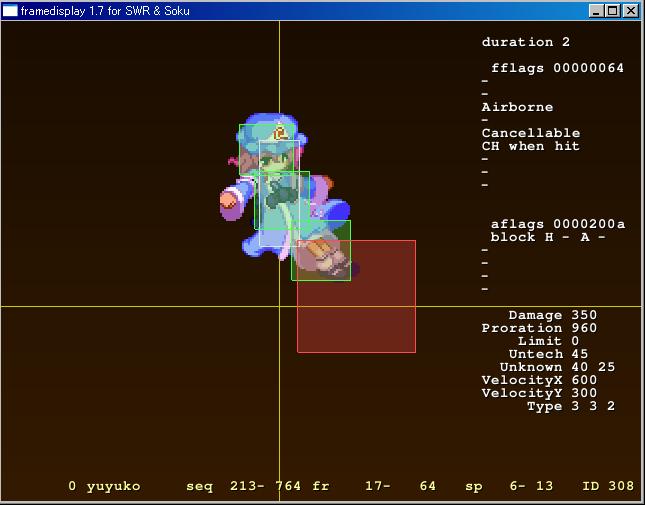The height and width of the screenshot is (505, 645).
Task: Click the Cancellable flag label
Action: [x=530, y=133]
